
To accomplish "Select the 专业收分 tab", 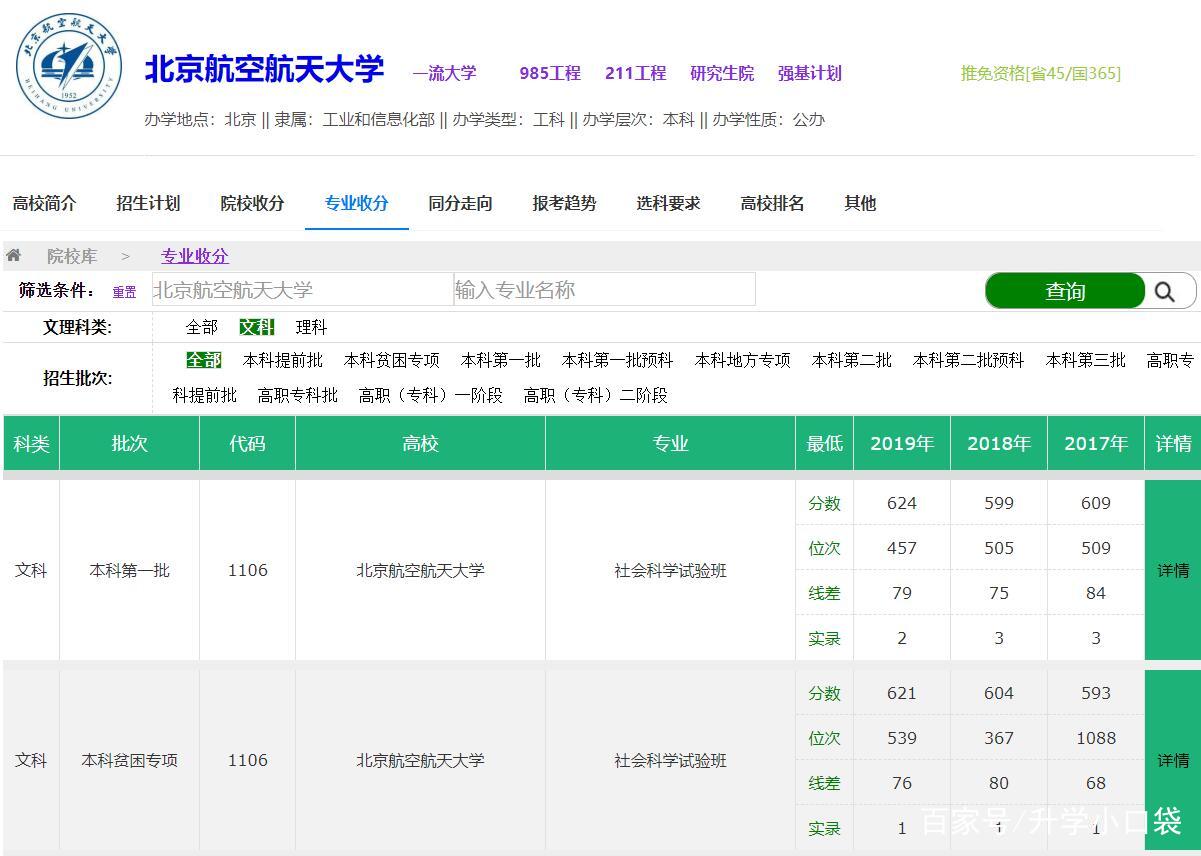I will [x=356, y=203].
